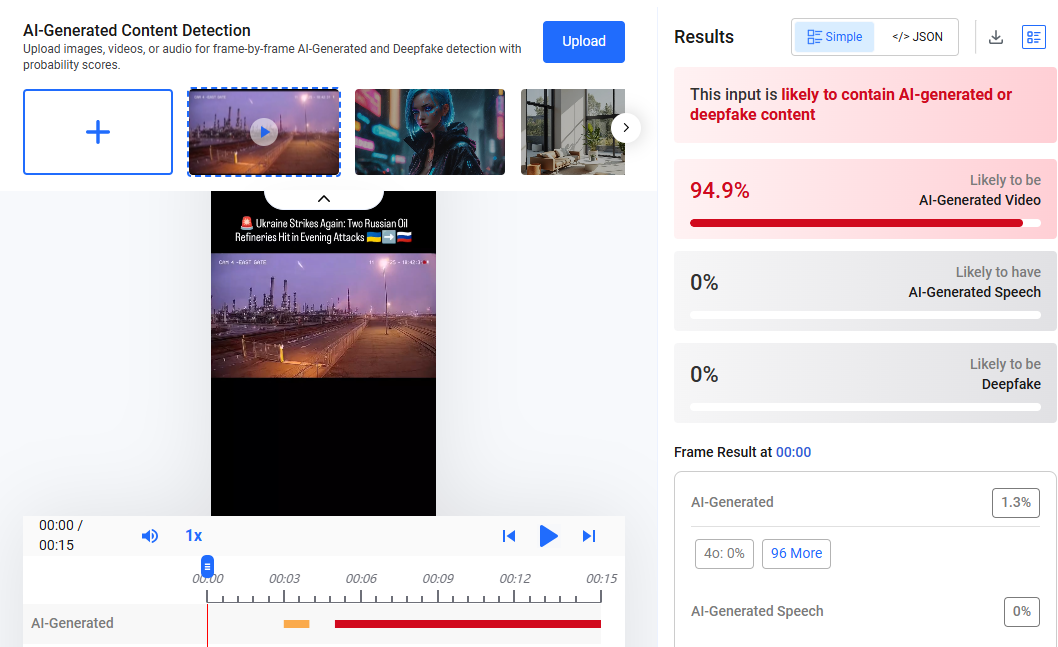The image size is (1058, 647).
Task: Click the AI-Generated timeline row label
Action: pyautogui.click(x=72, y=623)
